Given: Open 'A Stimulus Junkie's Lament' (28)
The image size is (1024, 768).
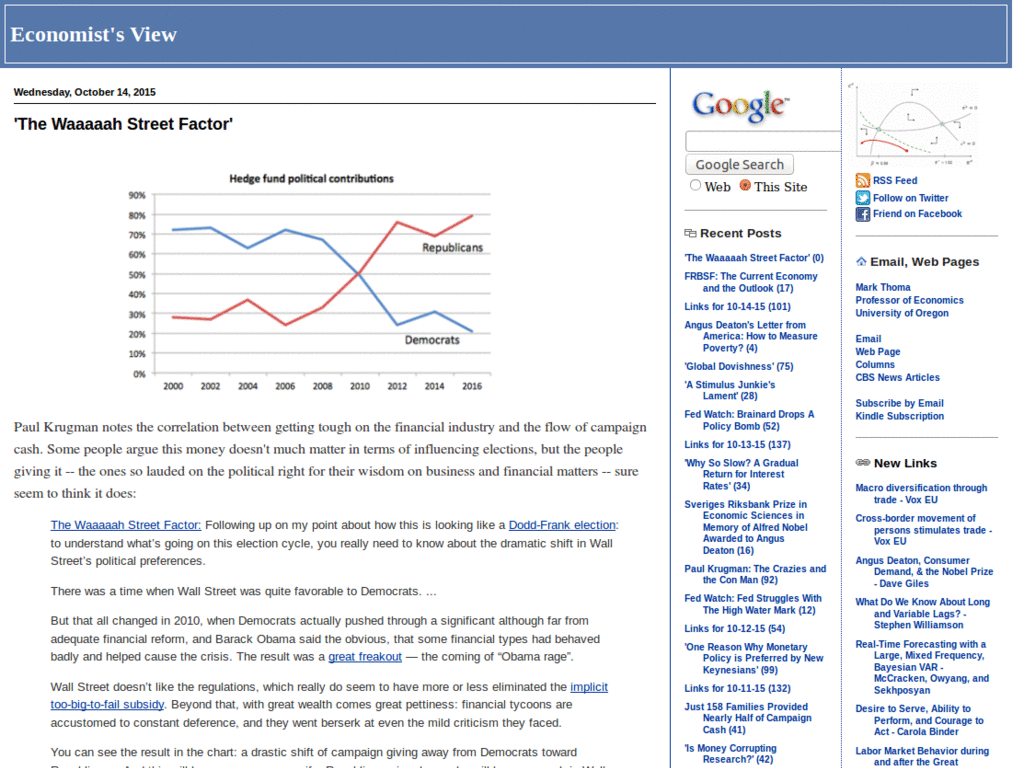Looking at the screenshot, I should pos(730,390).
